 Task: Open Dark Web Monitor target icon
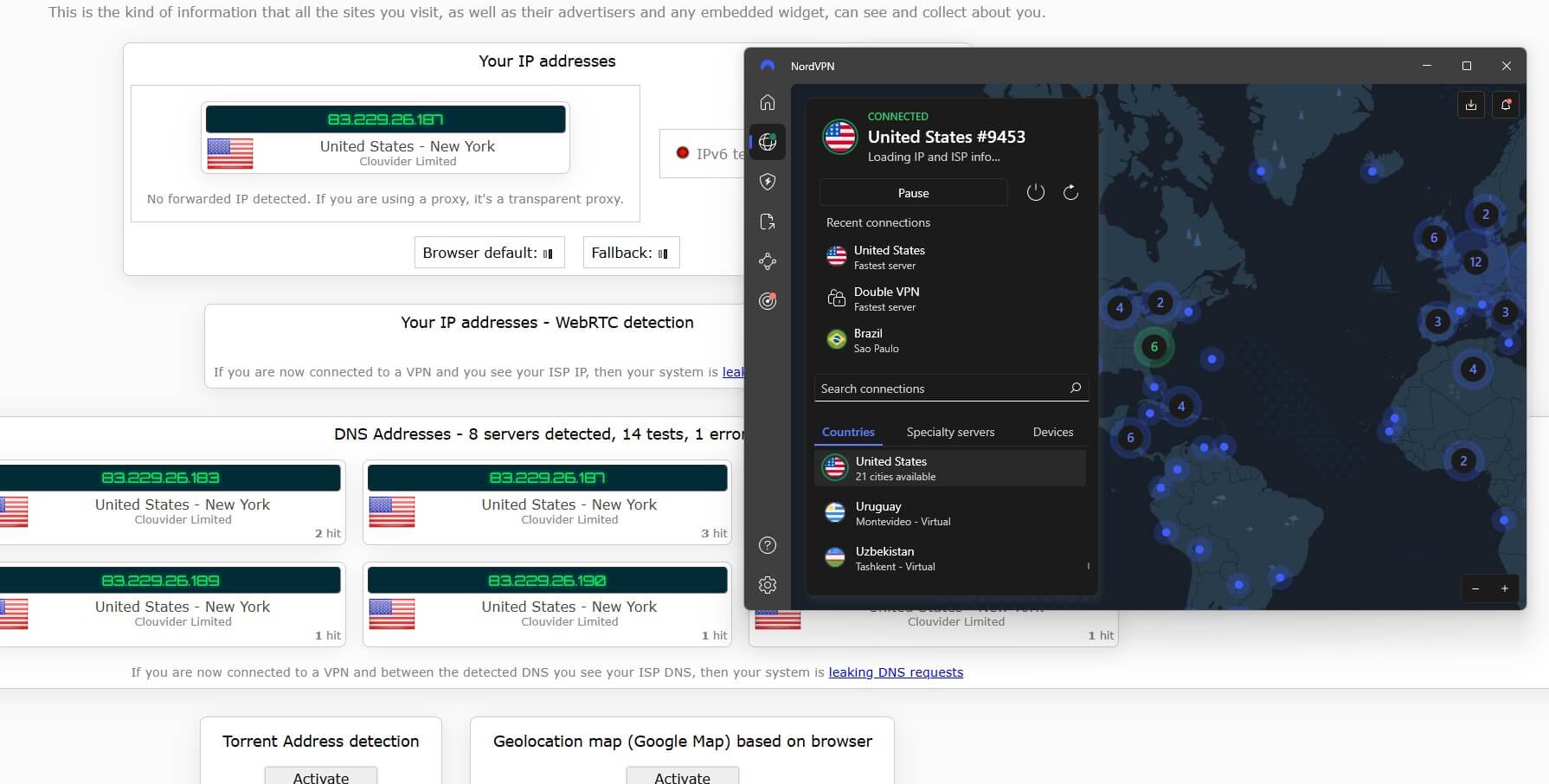(768, 301)
